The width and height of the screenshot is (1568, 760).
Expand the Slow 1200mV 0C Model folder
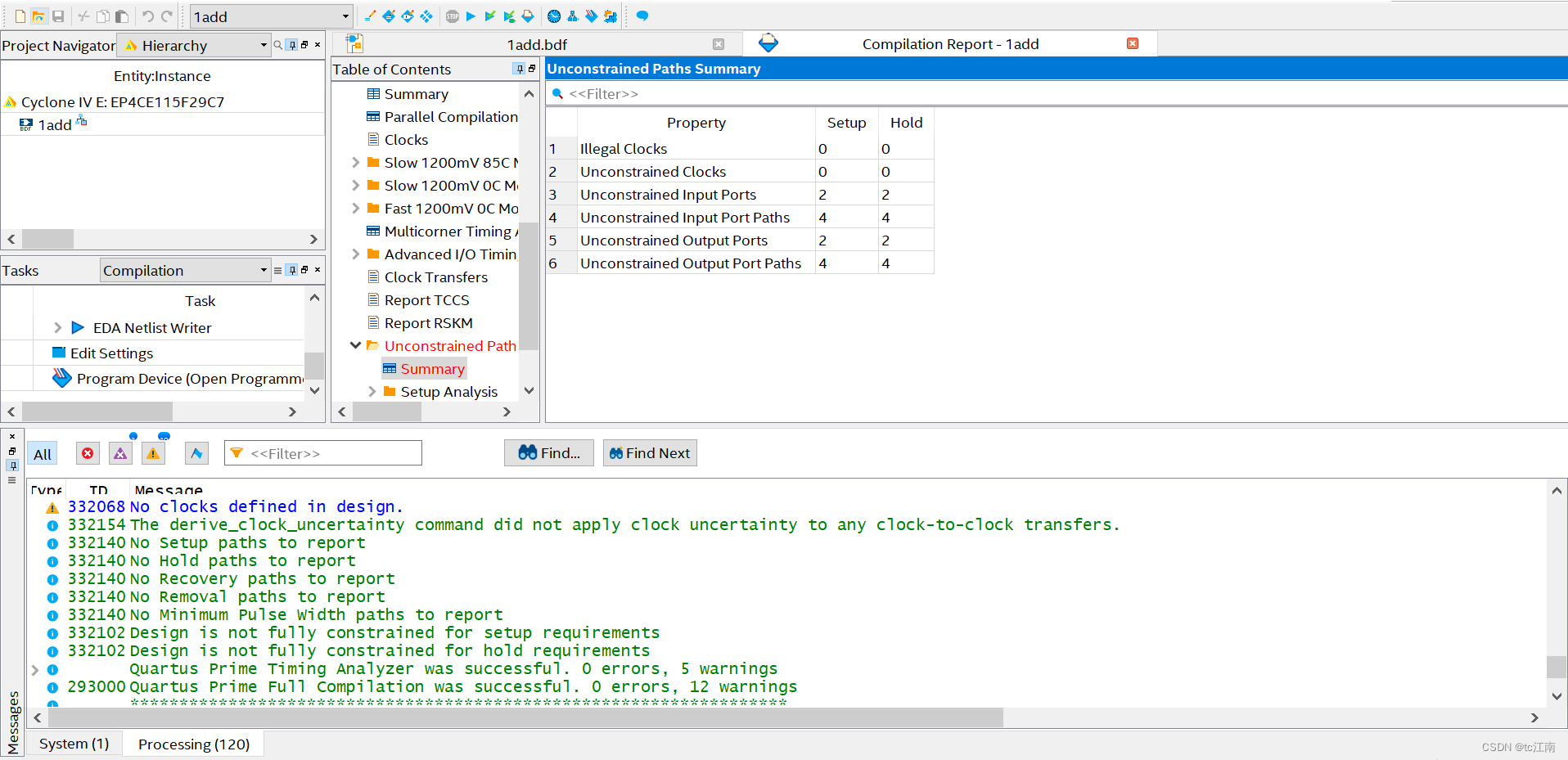pos(356,186)
